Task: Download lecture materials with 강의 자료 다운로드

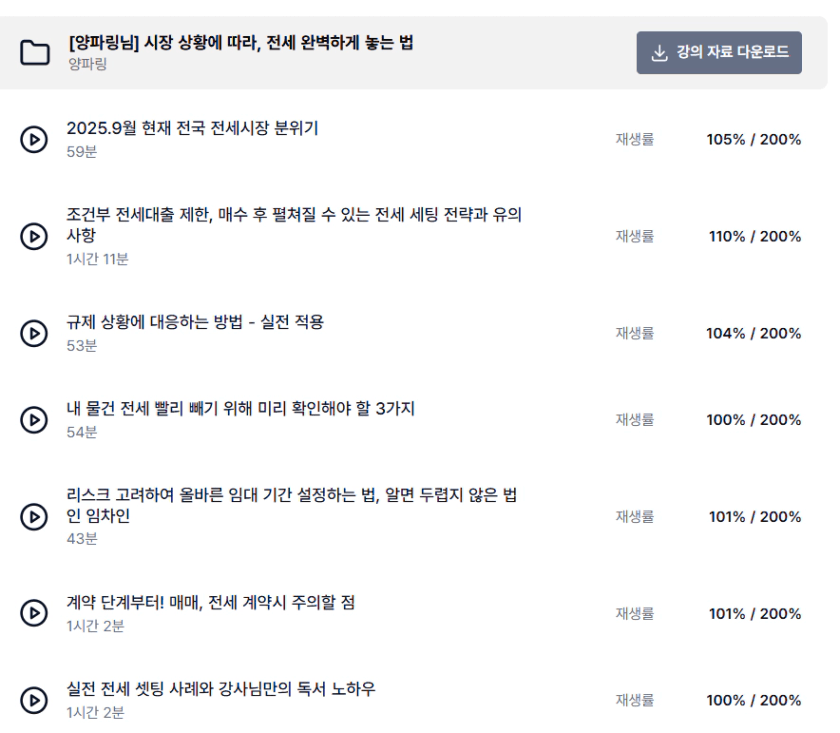Action: (719, 53)
